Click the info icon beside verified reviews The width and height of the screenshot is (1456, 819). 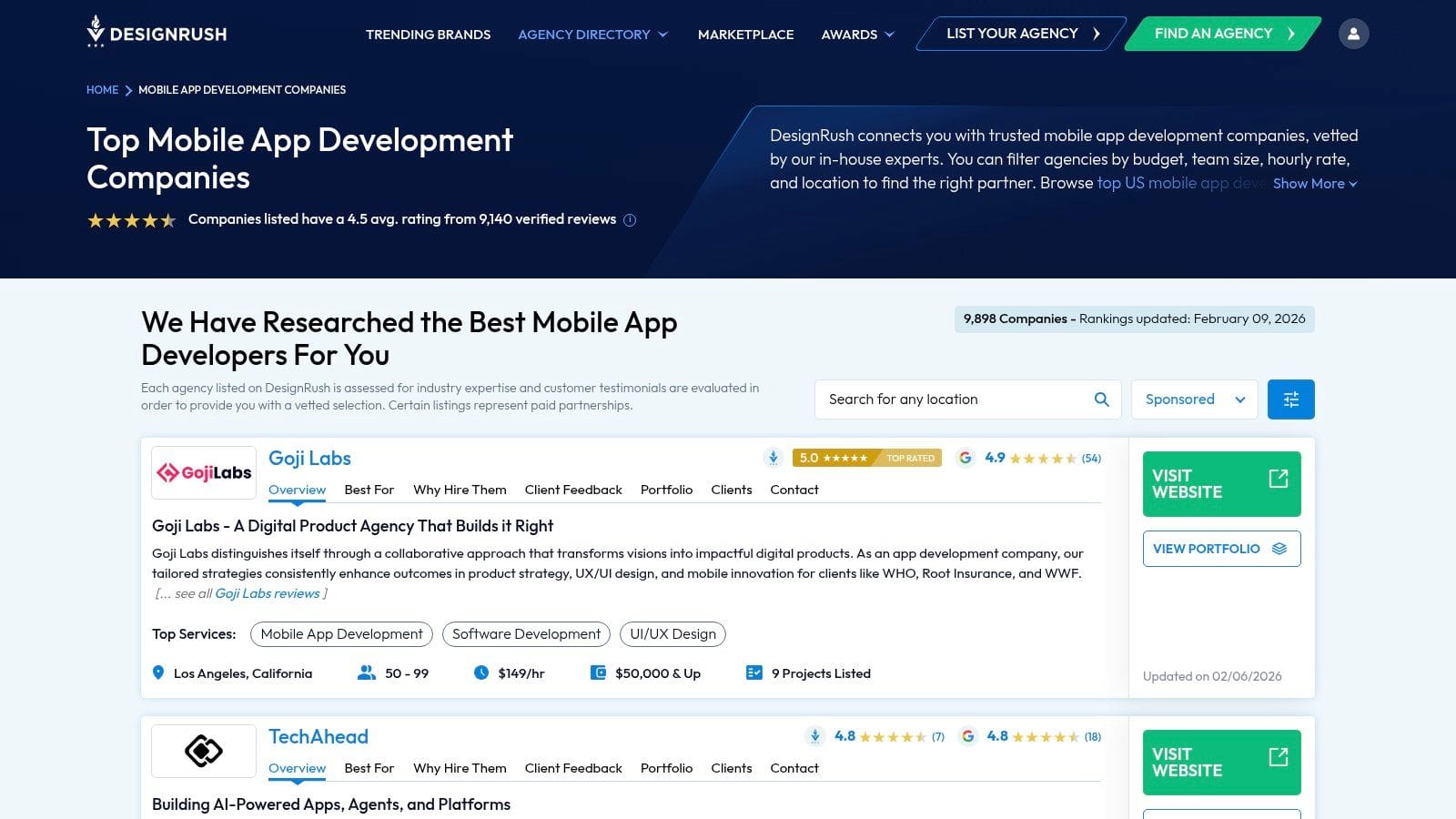click(630, 219)
